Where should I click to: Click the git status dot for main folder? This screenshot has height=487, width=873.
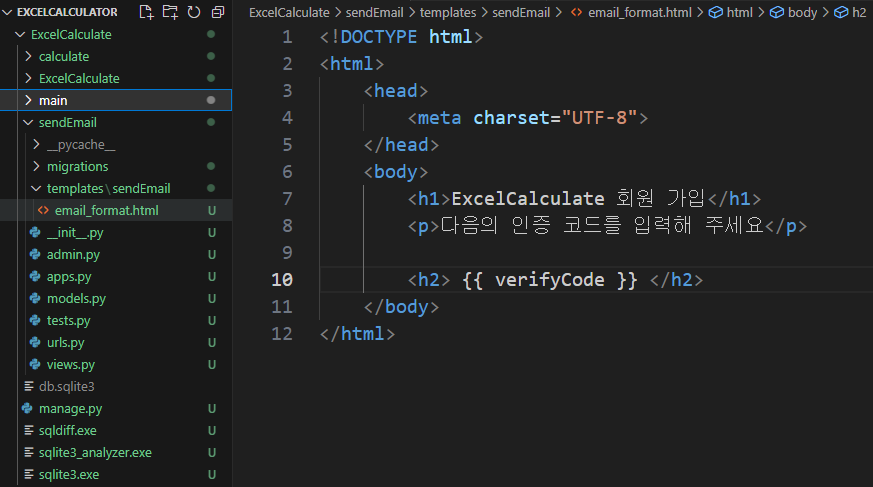211,100
